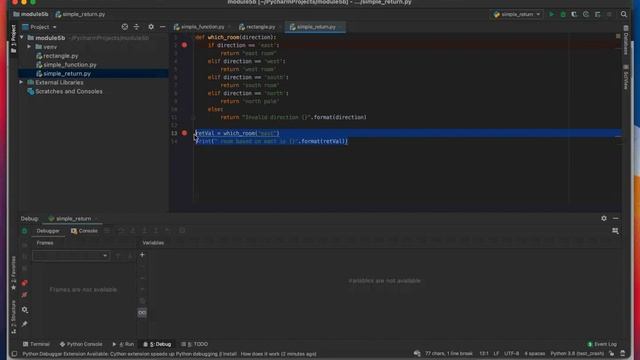Open the Python Console tool window
Screen dimensions: 640x360
pos(81,344)
